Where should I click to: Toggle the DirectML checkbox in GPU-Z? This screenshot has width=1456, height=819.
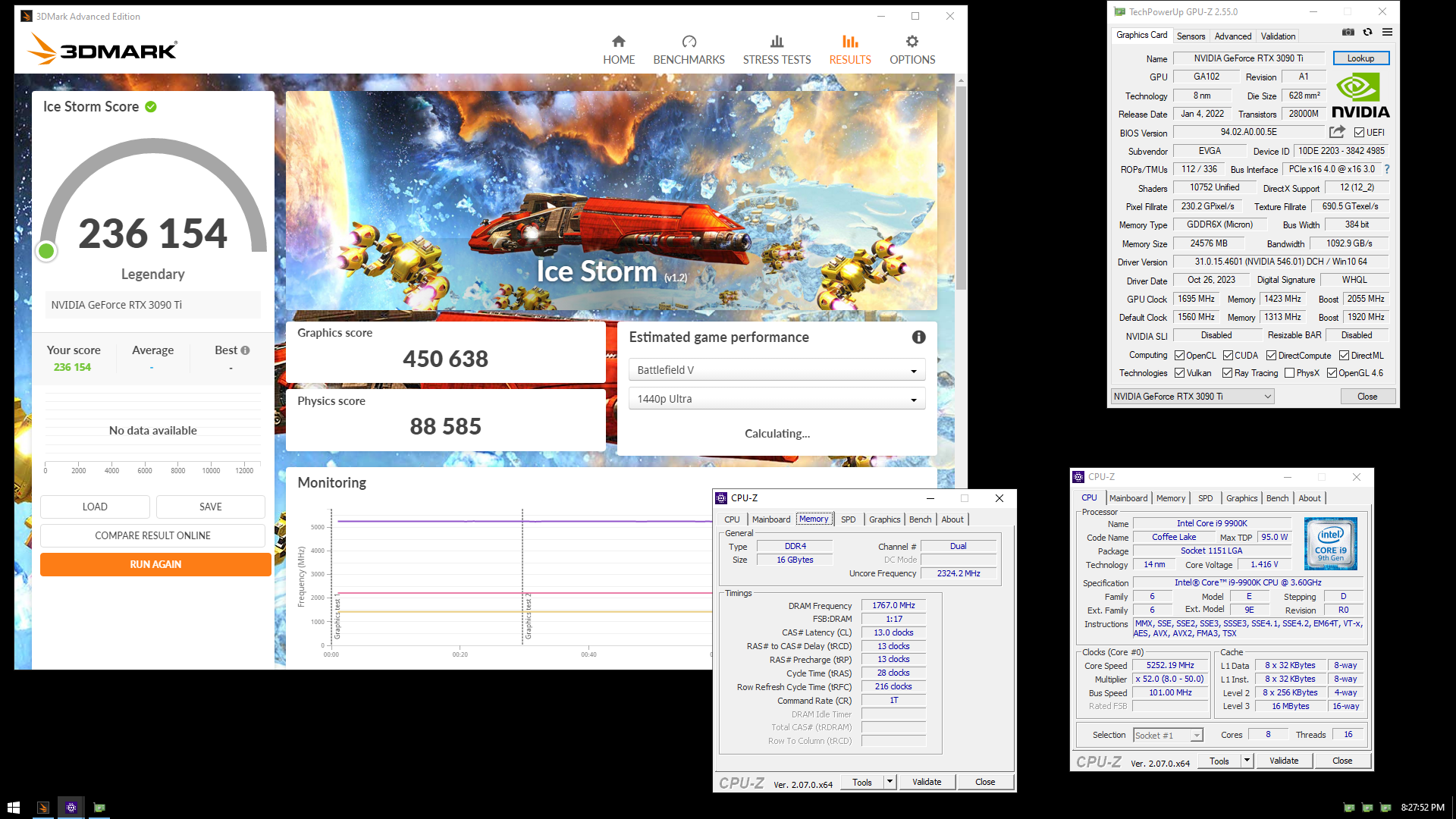click(1344, 356)
